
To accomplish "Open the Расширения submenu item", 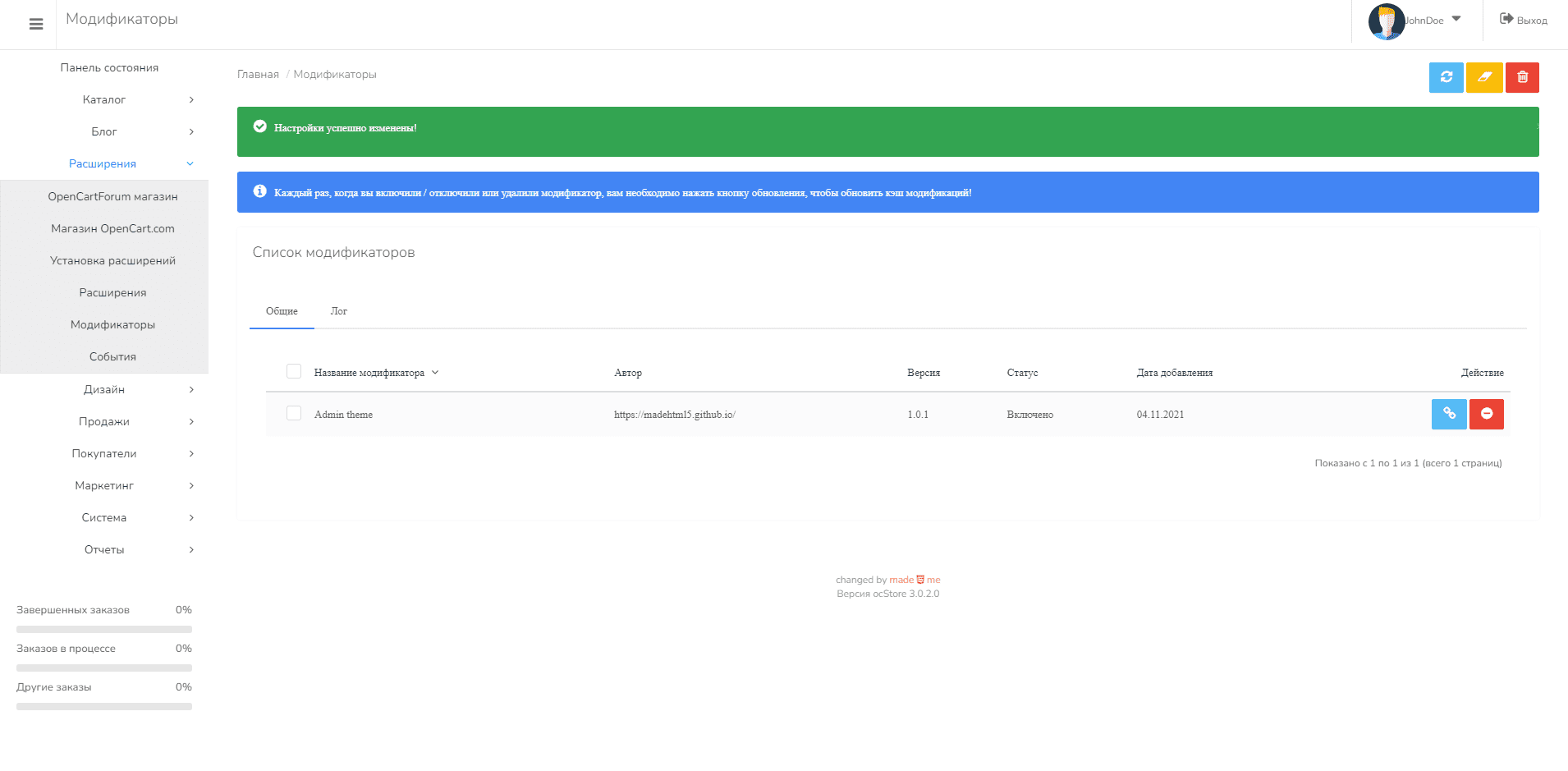I will click(112, 292).
